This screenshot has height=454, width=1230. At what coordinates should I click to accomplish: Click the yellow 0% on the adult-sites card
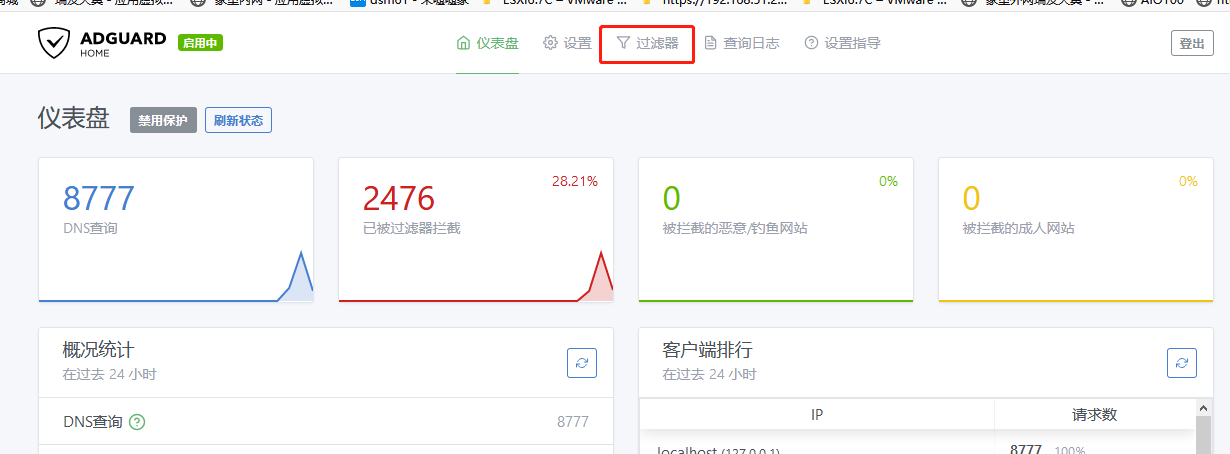[x=1188, y=181]
